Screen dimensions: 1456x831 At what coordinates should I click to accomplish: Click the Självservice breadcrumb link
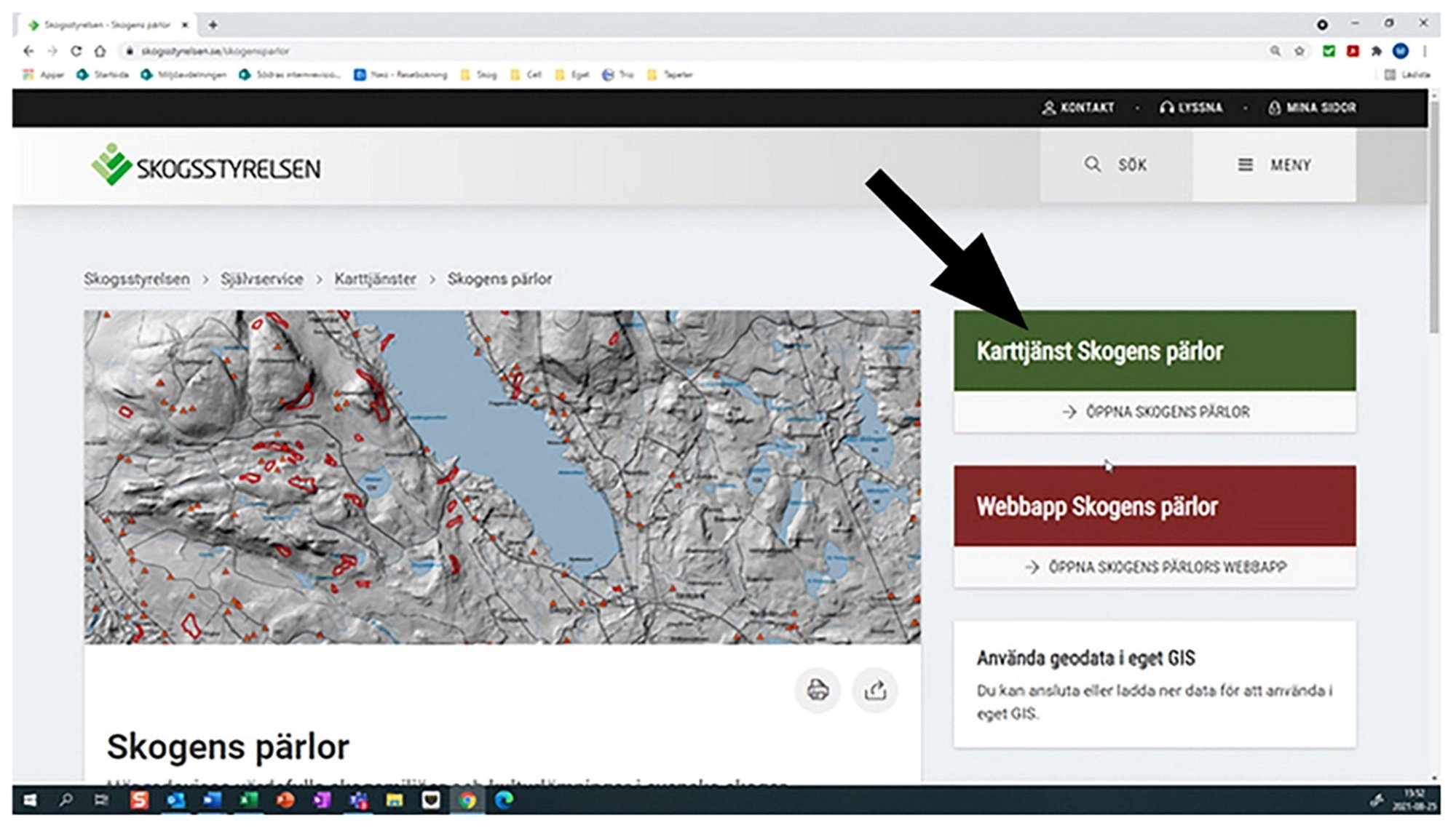click(262, 279)
